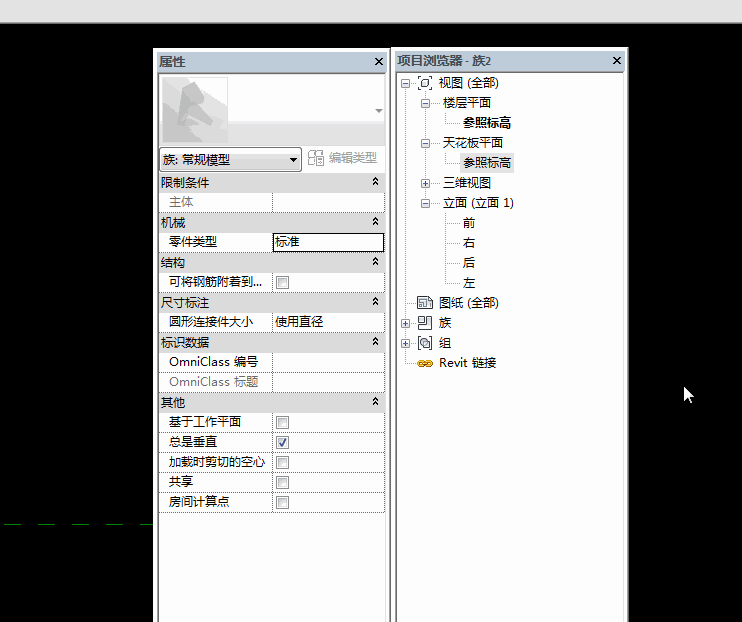The height and width of the screenshot is (622, 742).
Task: Click the Revit 链接 link icon
Action: point(425,363)
